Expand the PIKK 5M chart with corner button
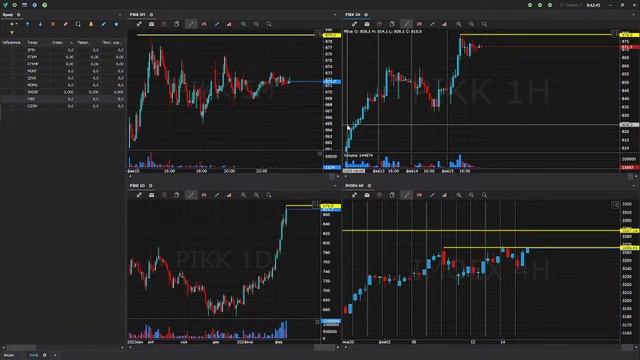Image resolution: width=640 pixels, height=360 pixels. click(318, 34)
